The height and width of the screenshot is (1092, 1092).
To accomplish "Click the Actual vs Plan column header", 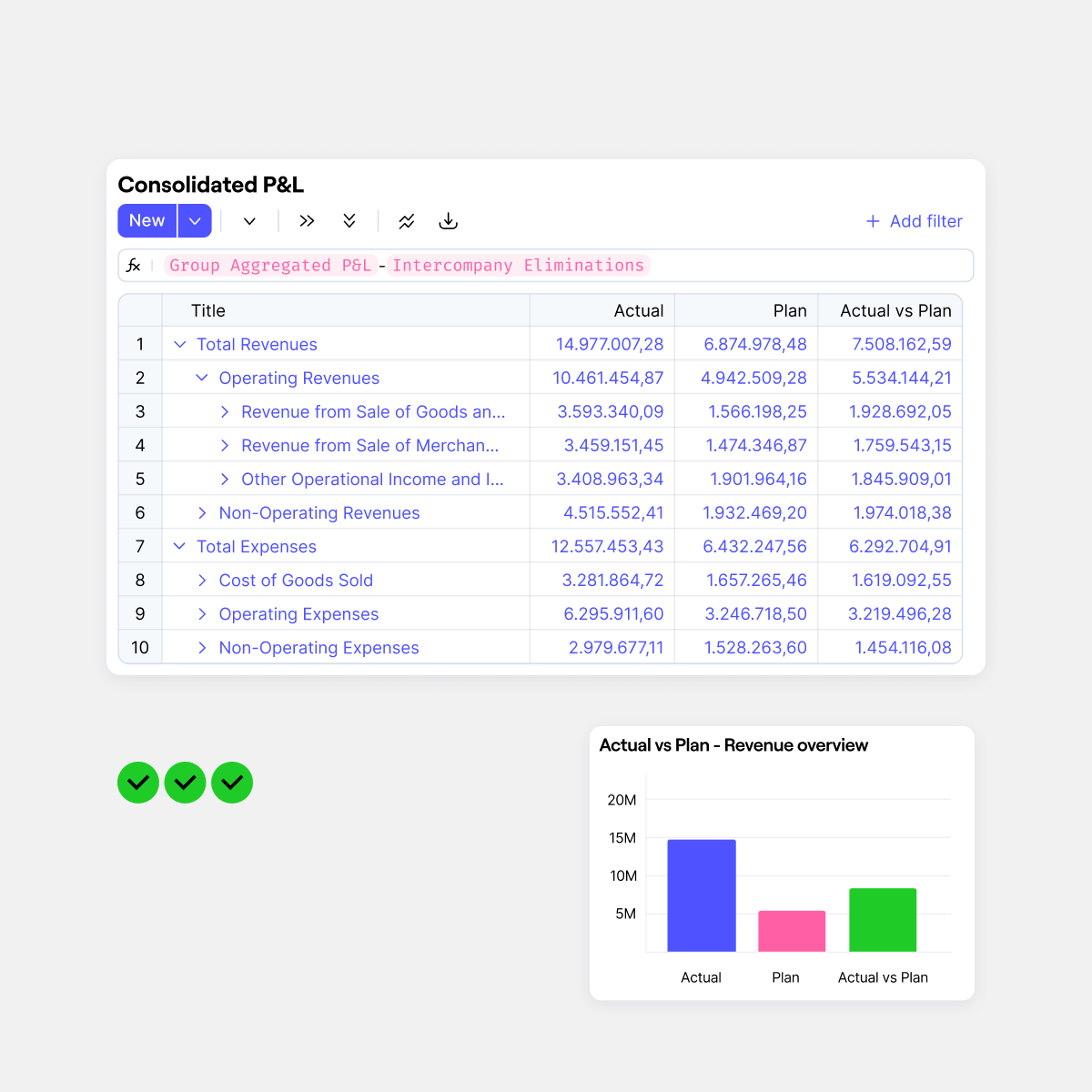I will 895,311.
